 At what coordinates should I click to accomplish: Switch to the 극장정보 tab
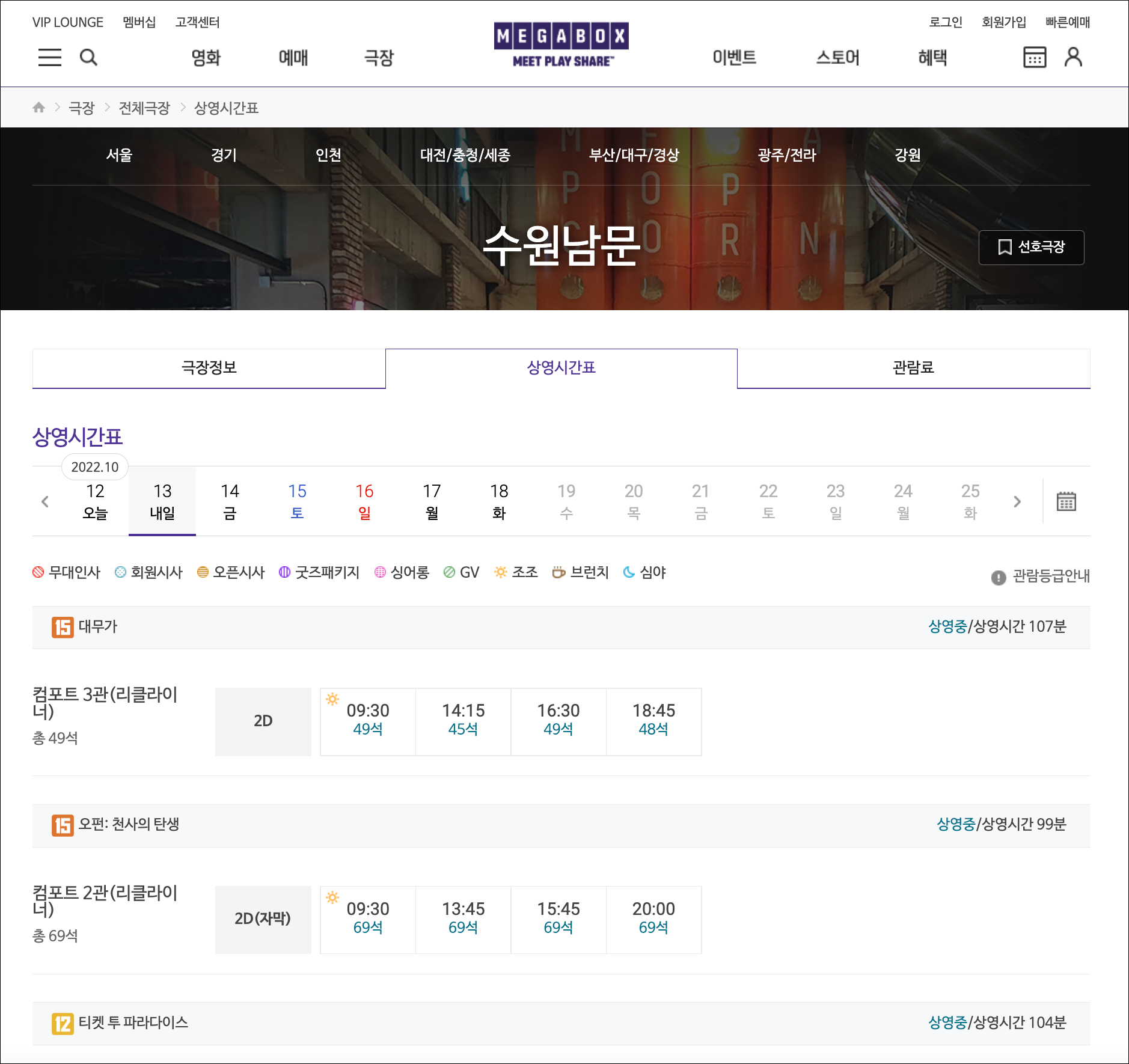(209, 368)
